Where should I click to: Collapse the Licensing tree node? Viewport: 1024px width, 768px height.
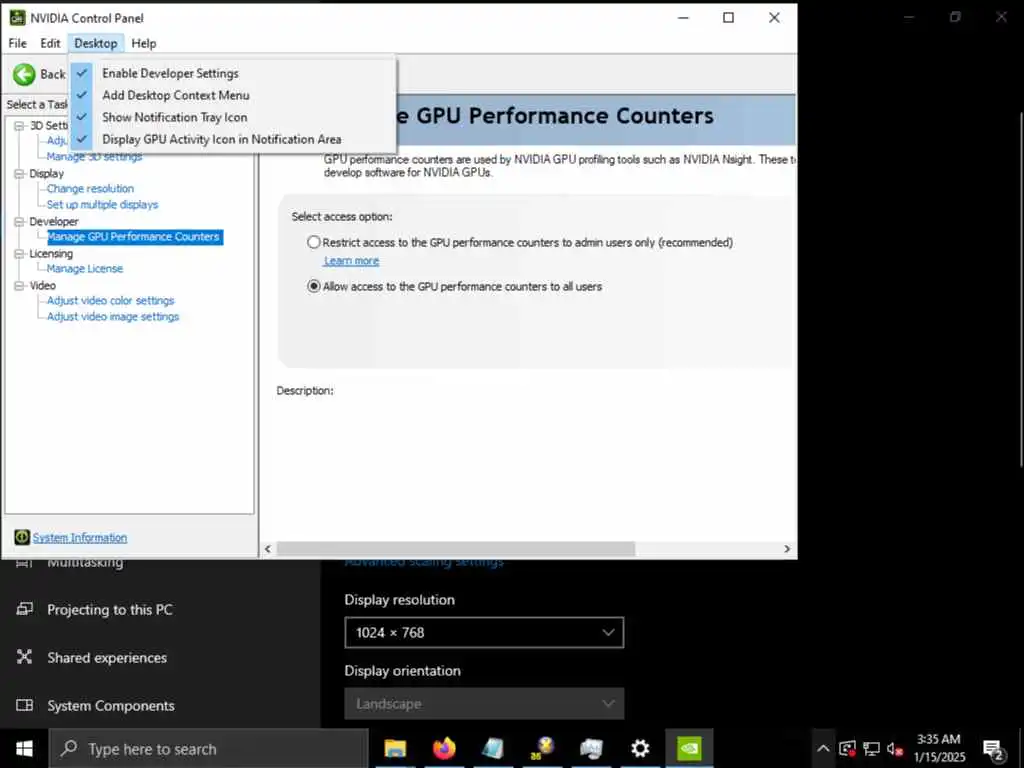(19, 253)
